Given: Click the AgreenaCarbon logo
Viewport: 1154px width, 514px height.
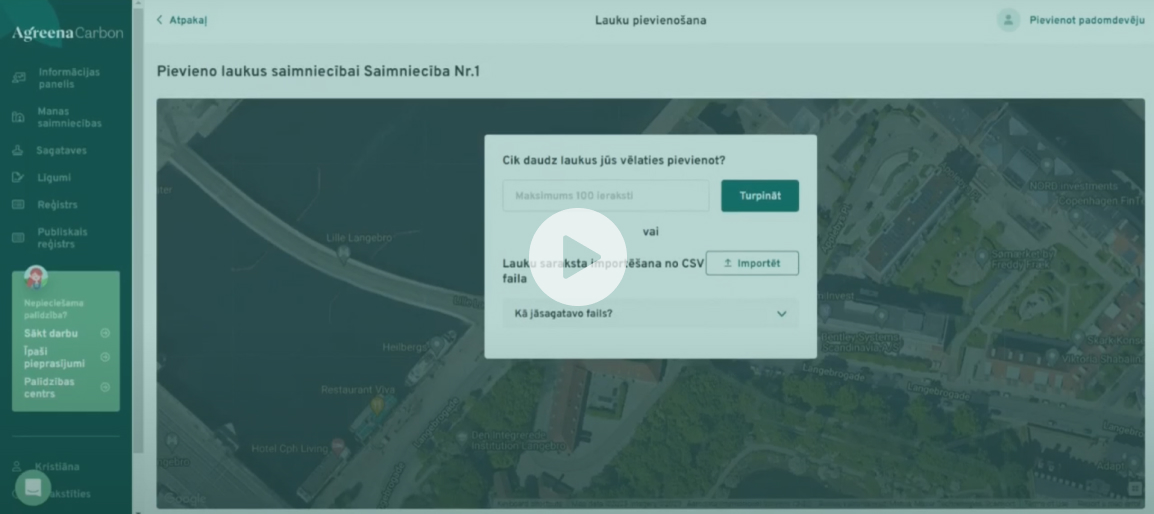Looking at the screenshot, I should [x=67, y=32].
